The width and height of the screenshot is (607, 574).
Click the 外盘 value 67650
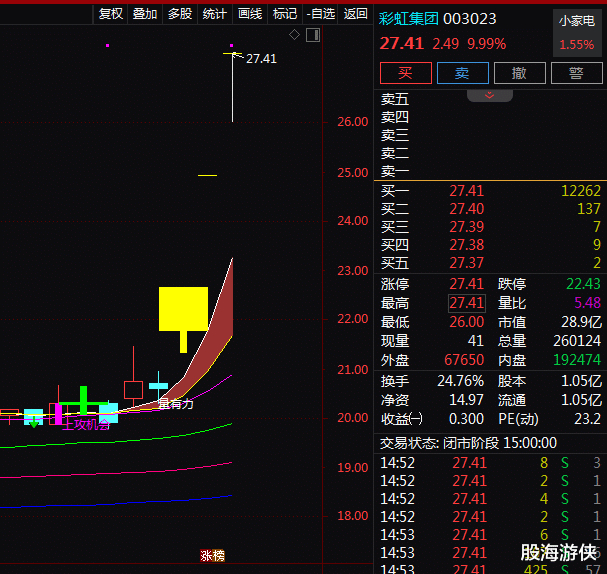tap(464, 360)
